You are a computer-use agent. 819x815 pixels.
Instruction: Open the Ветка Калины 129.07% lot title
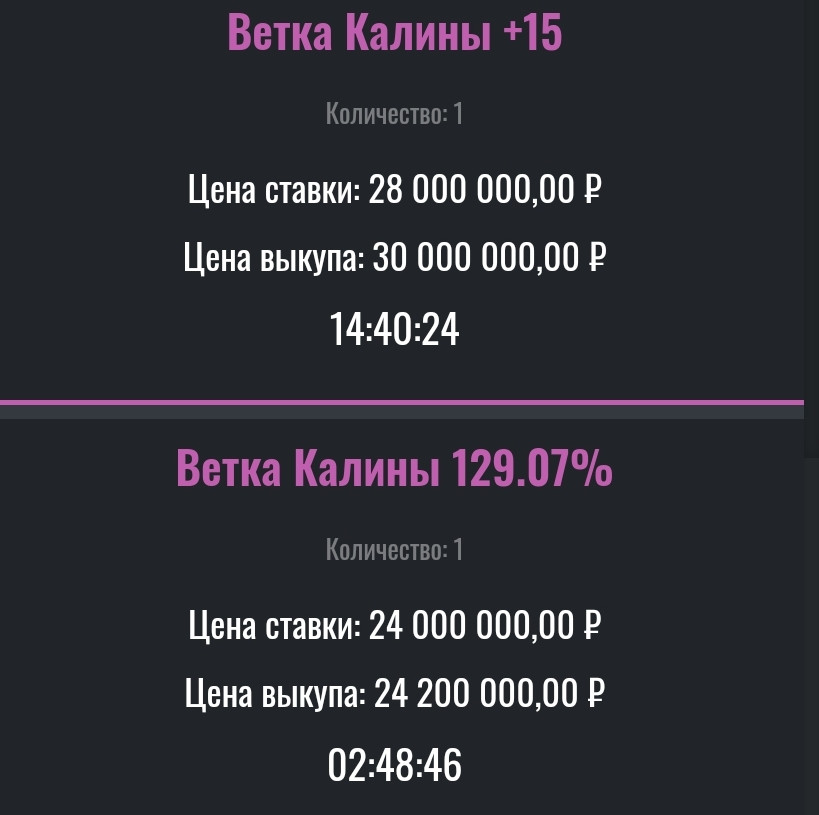(394, 468)
